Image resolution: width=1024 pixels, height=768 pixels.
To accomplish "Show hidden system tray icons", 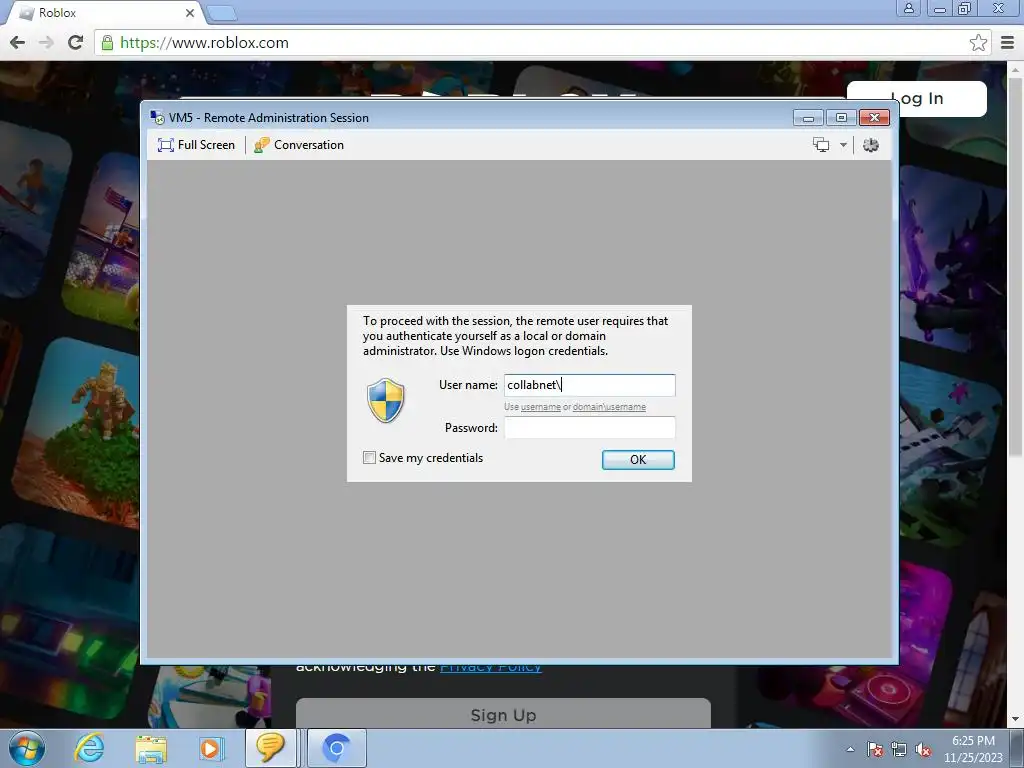I will point(850,749).
